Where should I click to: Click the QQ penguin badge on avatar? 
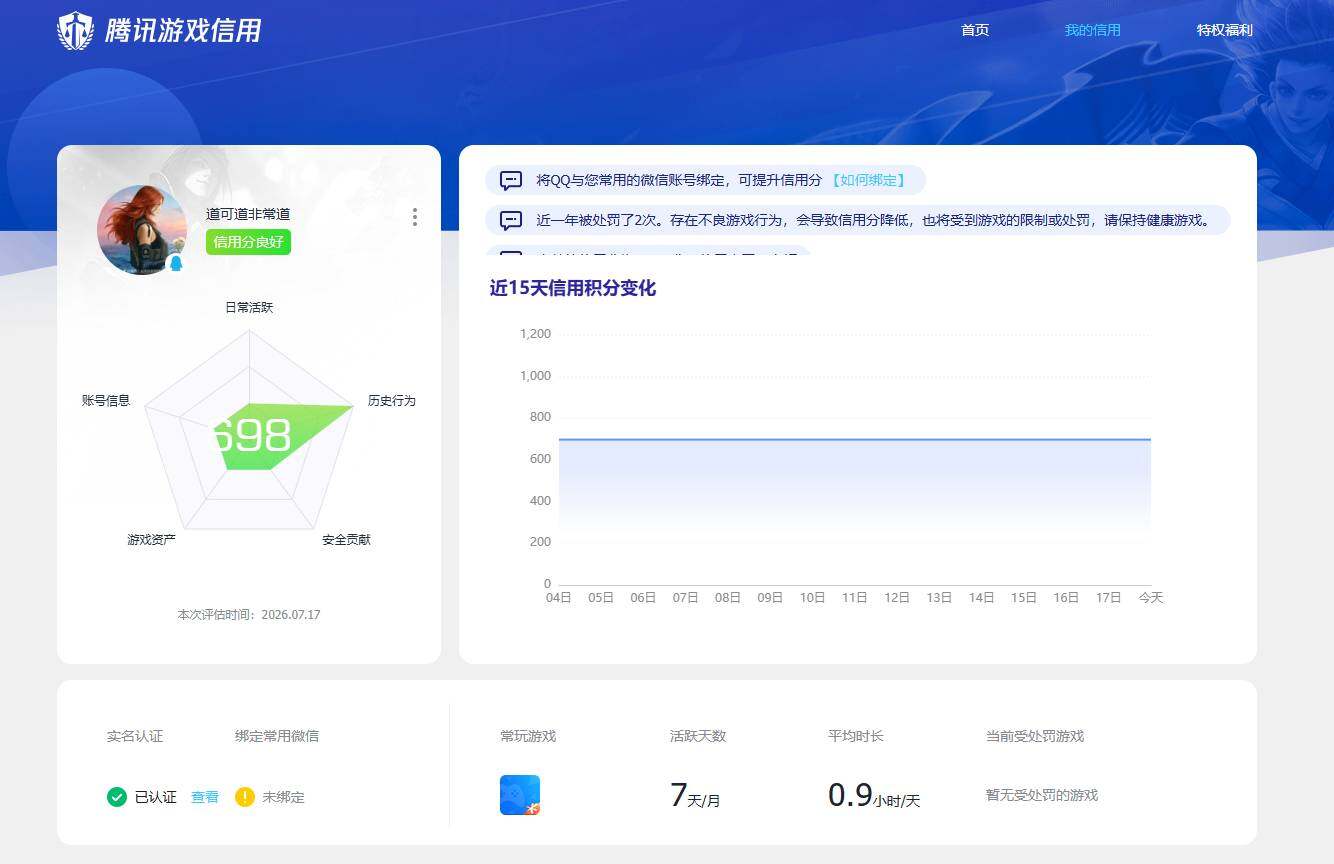tap(176, 263)
